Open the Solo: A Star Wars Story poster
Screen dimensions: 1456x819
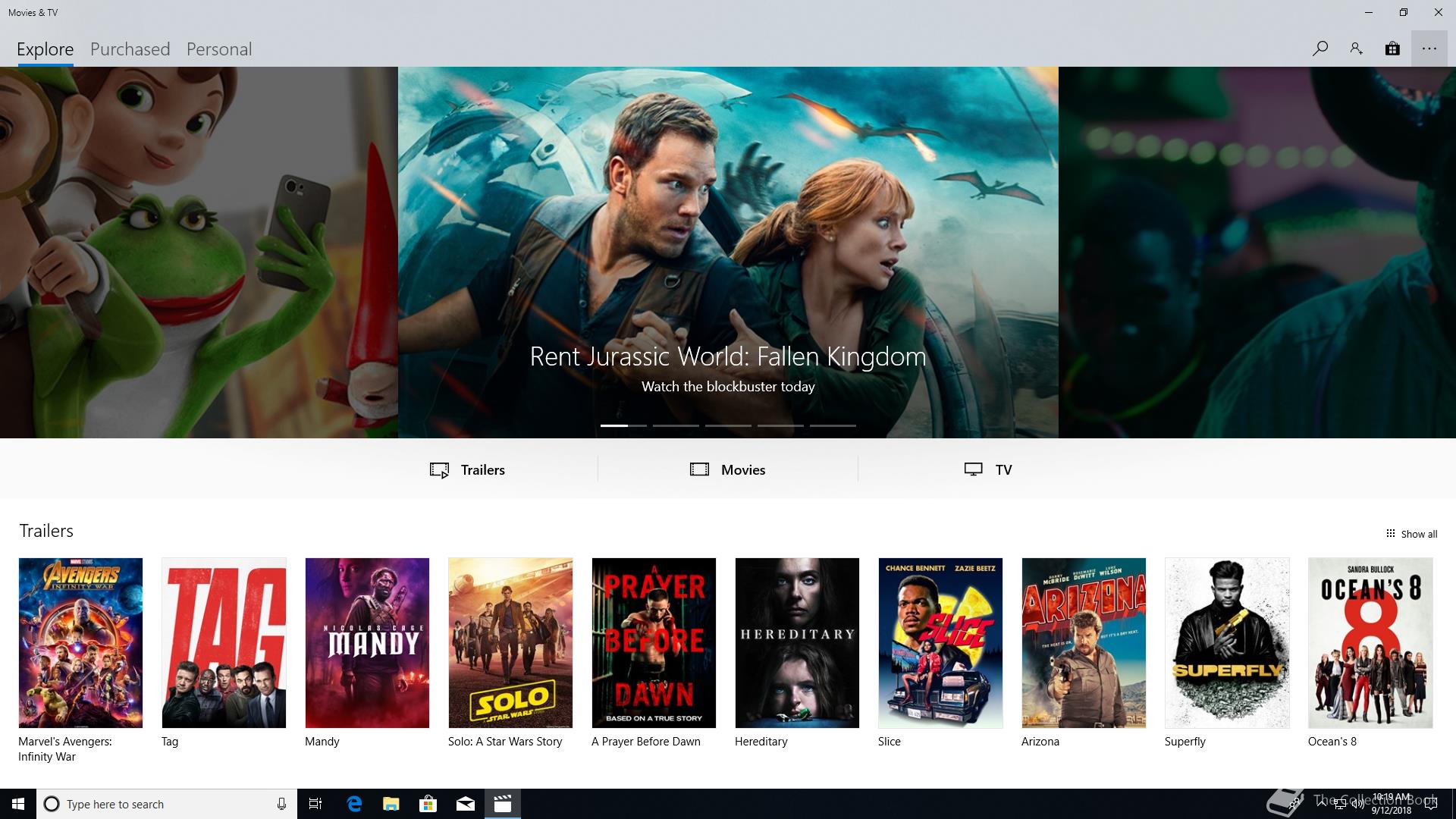click(510, 643)
